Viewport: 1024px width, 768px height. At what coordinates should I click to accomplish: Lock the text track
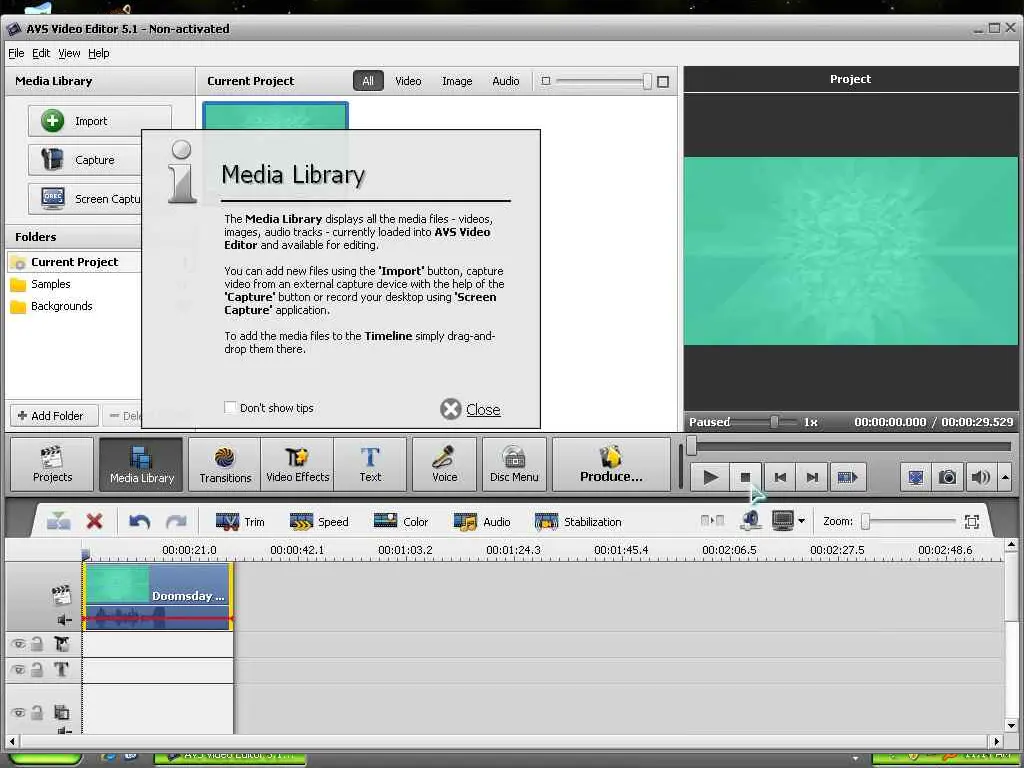point(37,669)
